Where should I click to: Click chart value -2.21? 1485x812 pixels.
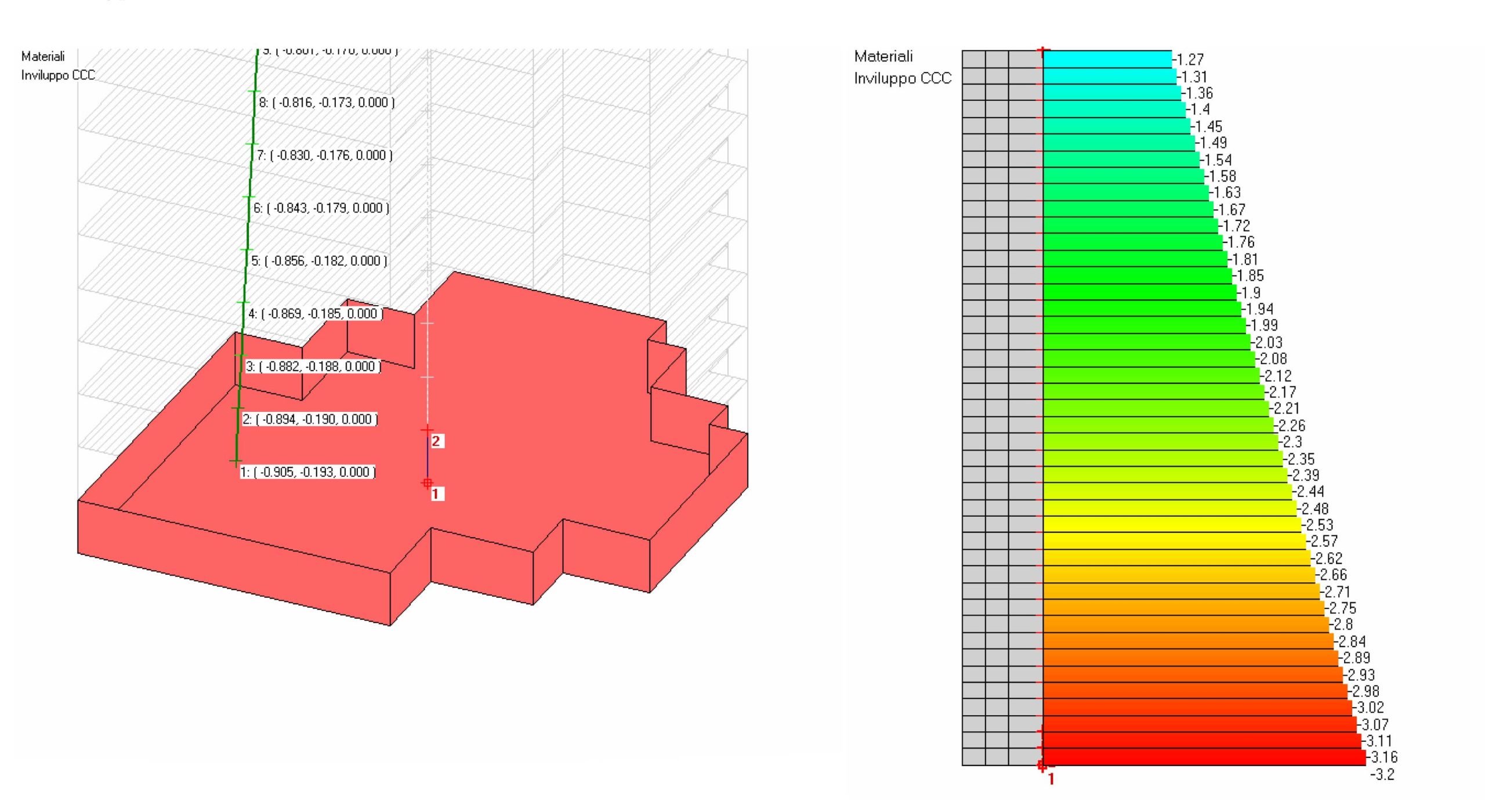1285,408
